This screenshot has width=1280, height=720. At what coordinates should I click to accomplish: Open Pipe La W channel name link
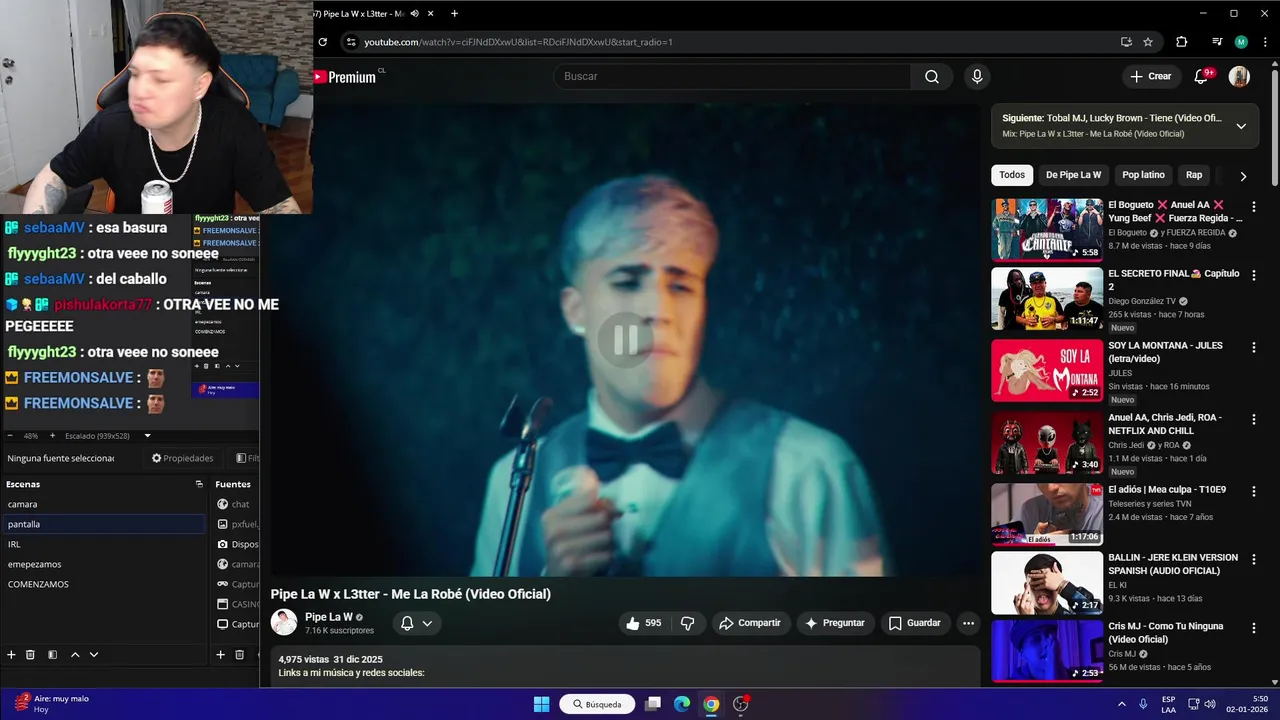point(329,617)
